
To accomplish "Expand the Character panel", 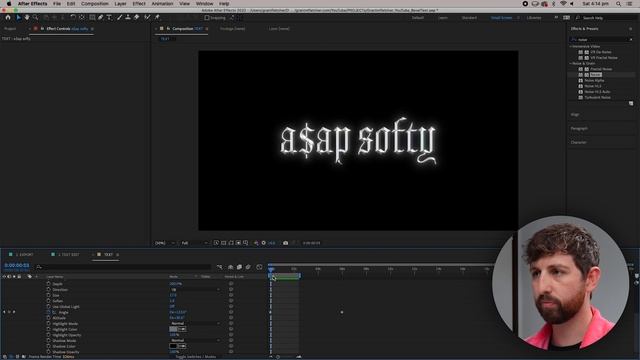I will click(x=578, y=142).
